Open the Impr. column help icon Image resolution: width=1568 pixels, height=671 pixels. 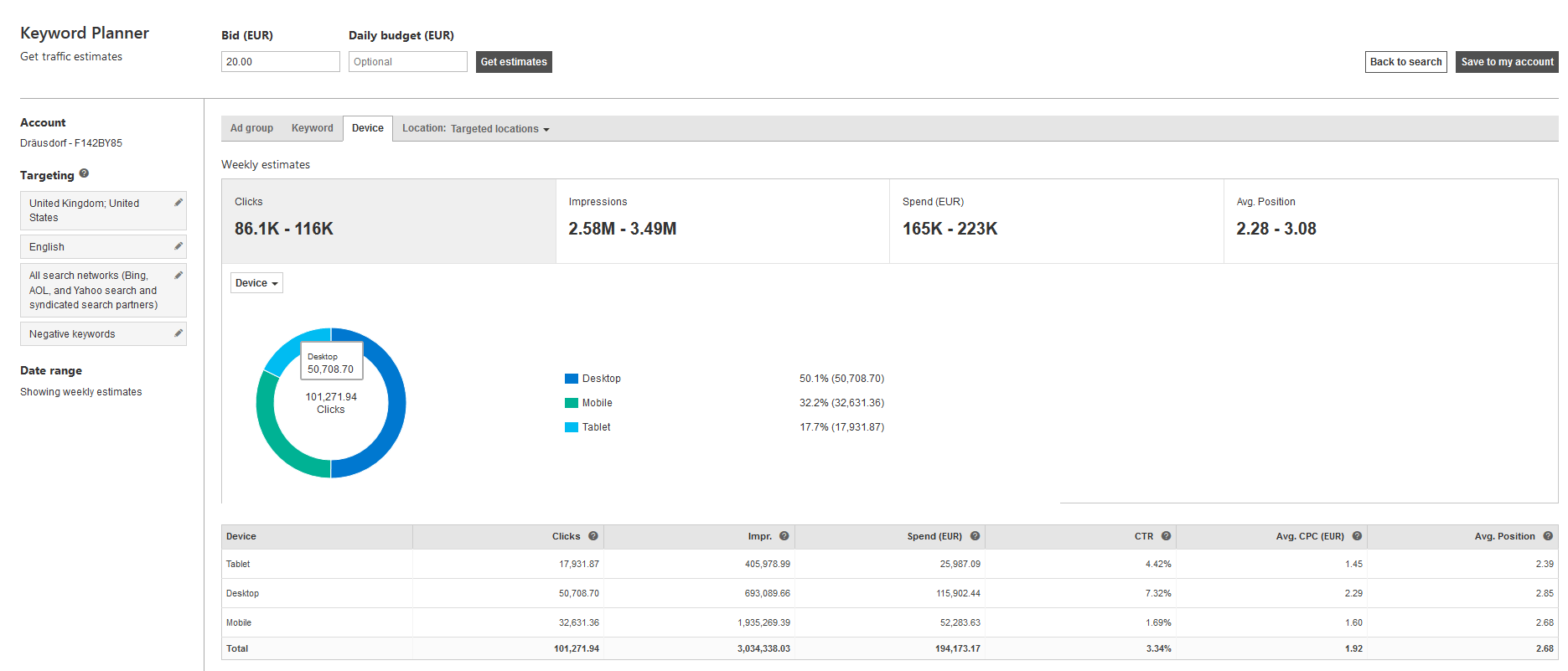784,536
